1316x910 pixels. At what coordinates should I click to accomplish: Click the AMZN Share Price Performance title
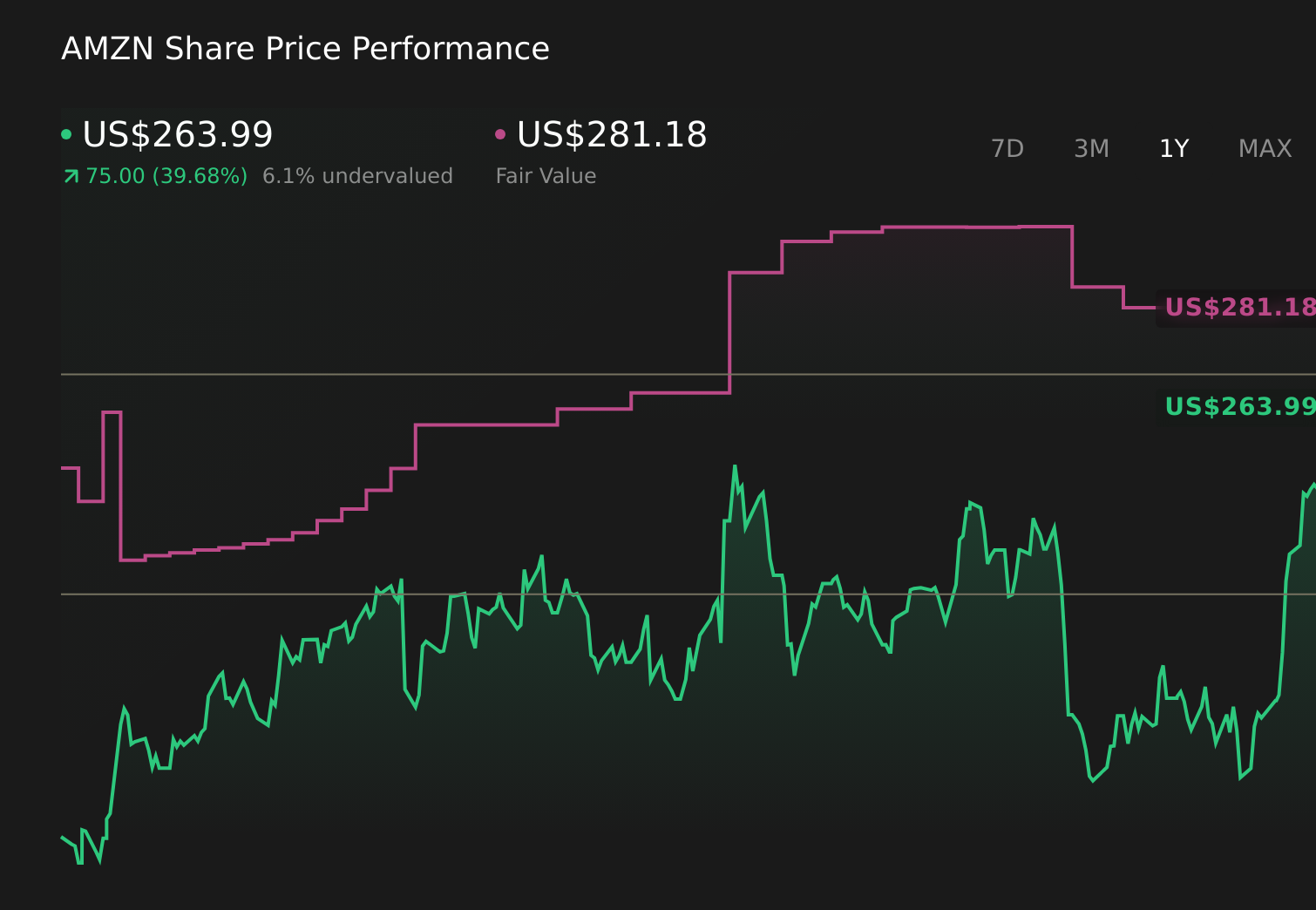(305, 49)
